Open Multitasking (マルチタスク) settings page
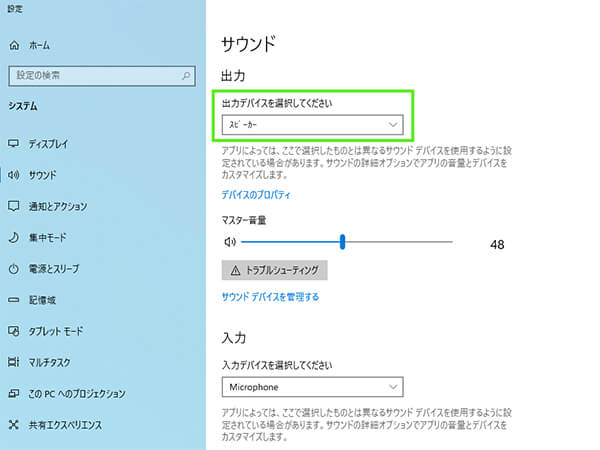 (50, 362)
